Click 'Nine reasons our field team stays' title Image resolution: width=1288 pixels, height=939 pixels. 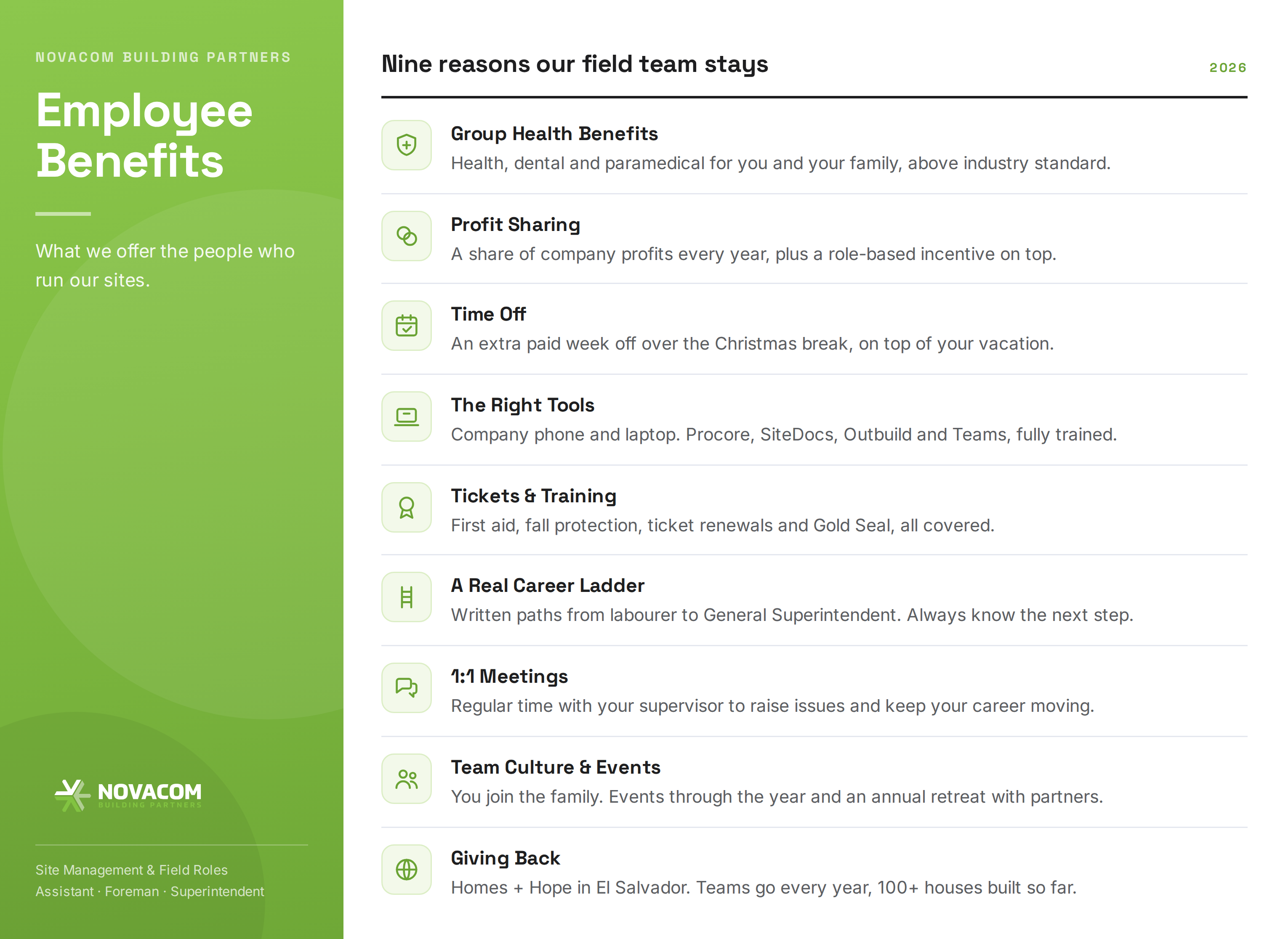tap(575, 64)
